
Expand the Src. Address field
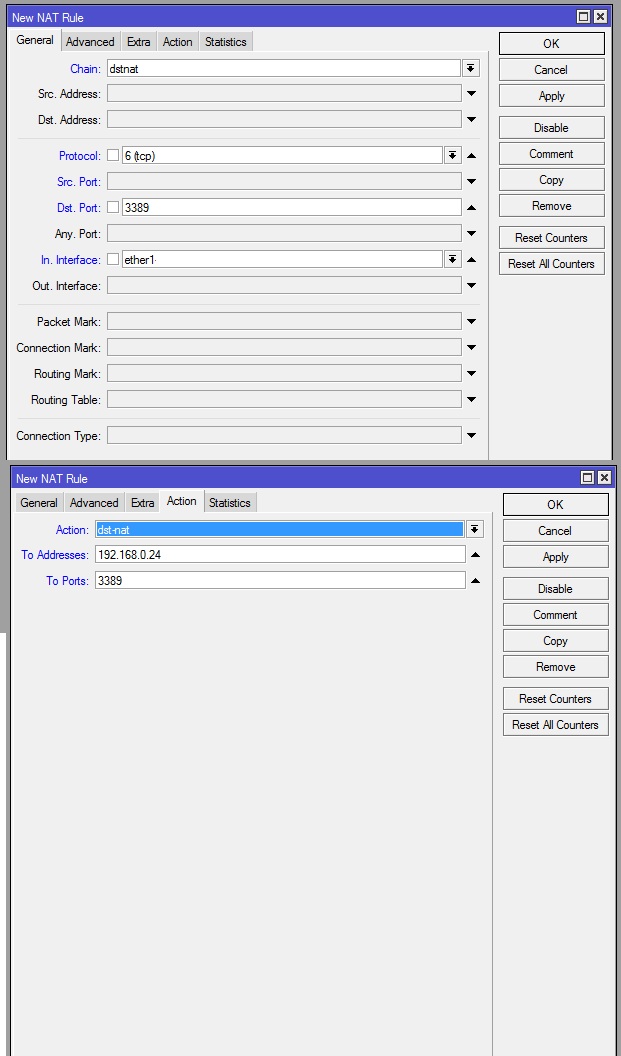click(471, 94)
